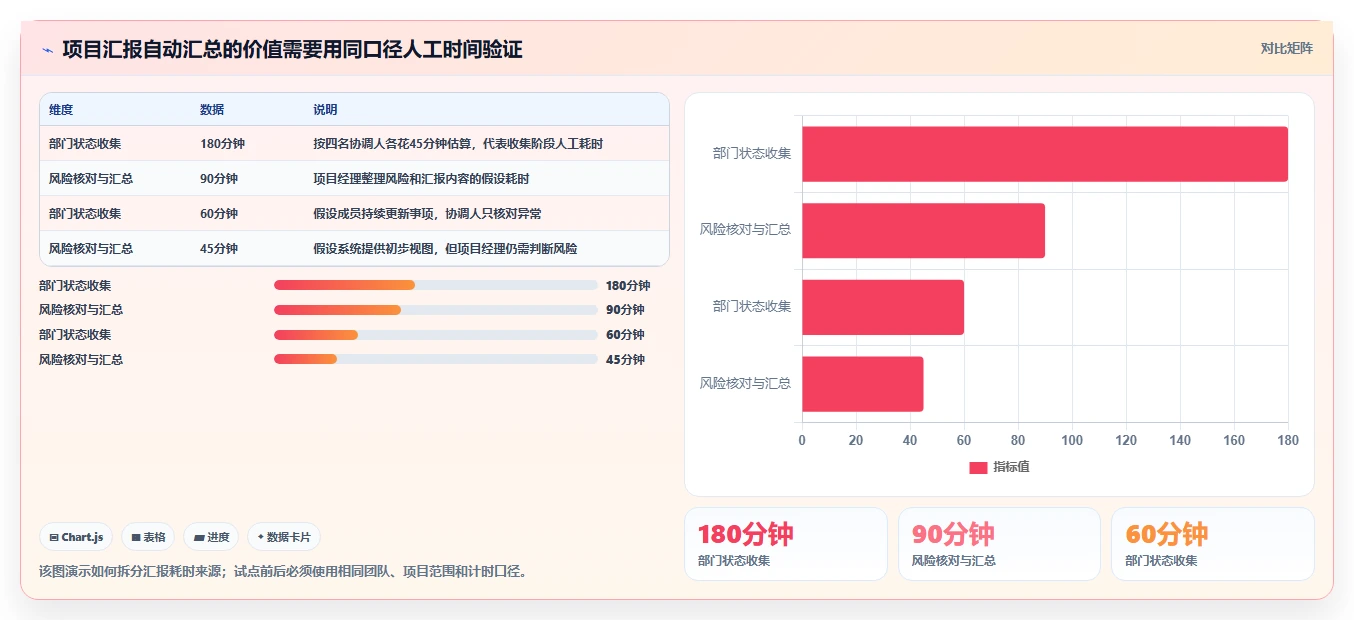Viewport: 1354px width, 620px height.
Task: Click the 对比矩阵 label in the header
Action: (x=1287, y=48)
